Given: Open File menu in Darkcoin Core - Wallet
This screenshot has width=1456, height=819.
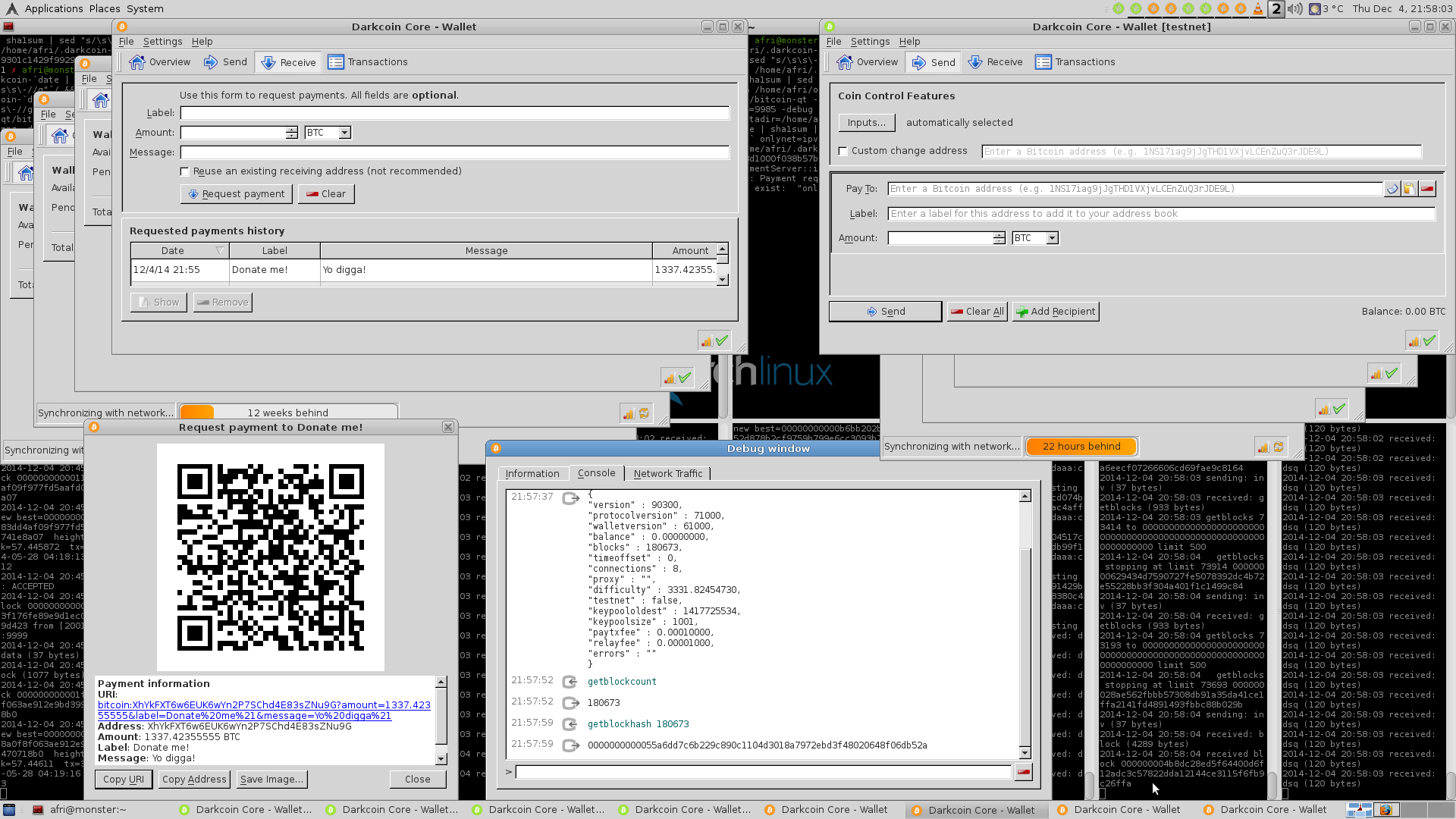Looking at the screenshot, I should [126, 42].
